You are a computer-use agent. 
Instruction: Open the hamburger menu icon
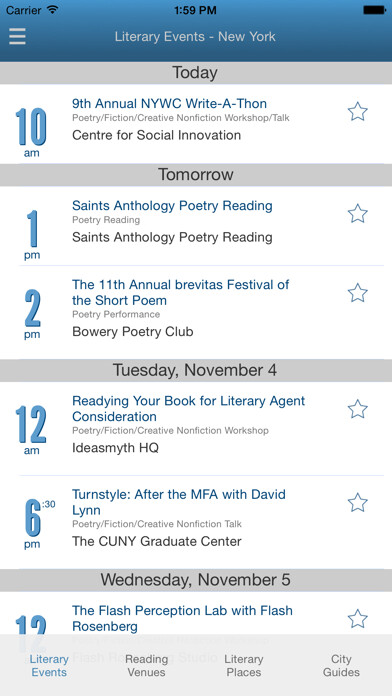[x=17, y=36]
